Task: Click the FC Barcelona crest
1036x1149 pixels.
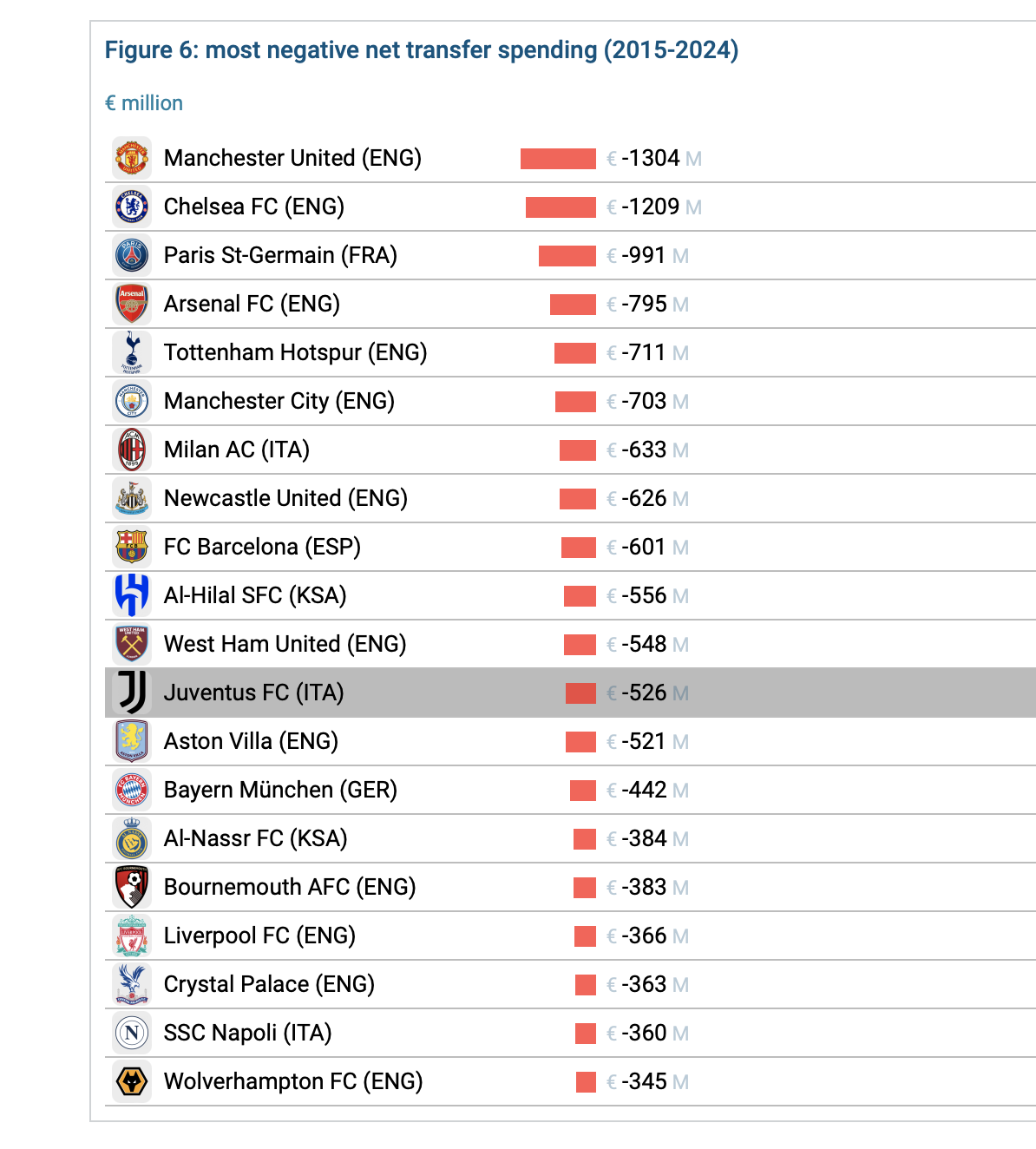Action: coord(132,547)
